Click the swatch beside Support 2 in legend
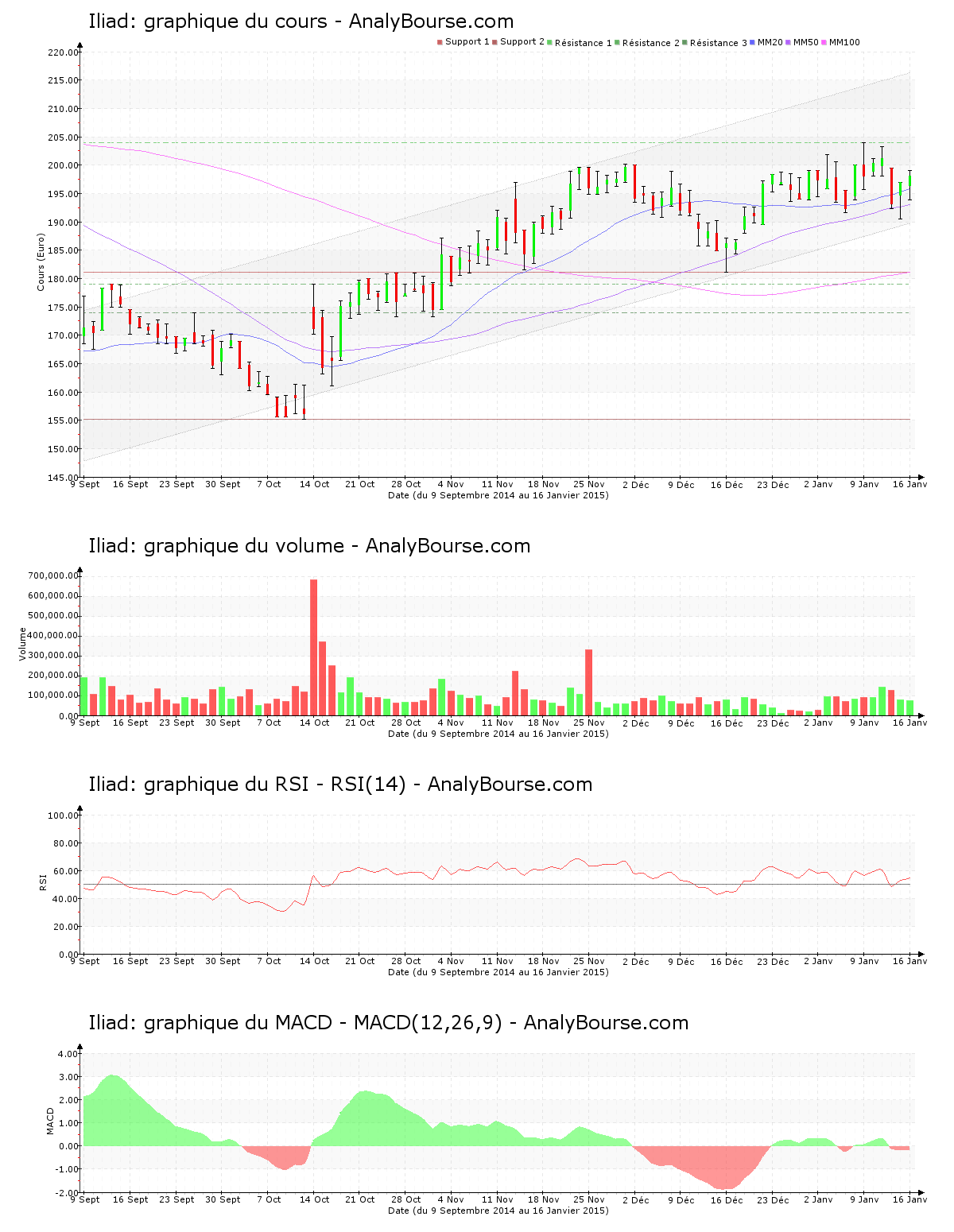This screenshot has width=954, height=1232. click(x=494, y=42)
